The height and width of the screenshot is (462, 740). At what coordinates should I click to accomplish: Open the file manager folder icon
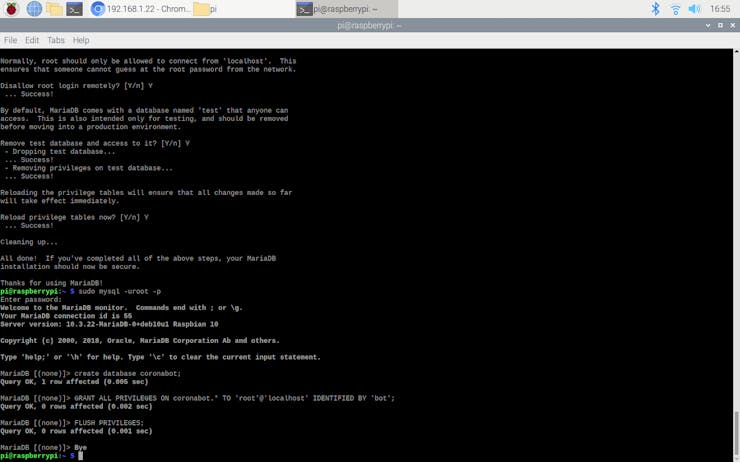(54, 8)
